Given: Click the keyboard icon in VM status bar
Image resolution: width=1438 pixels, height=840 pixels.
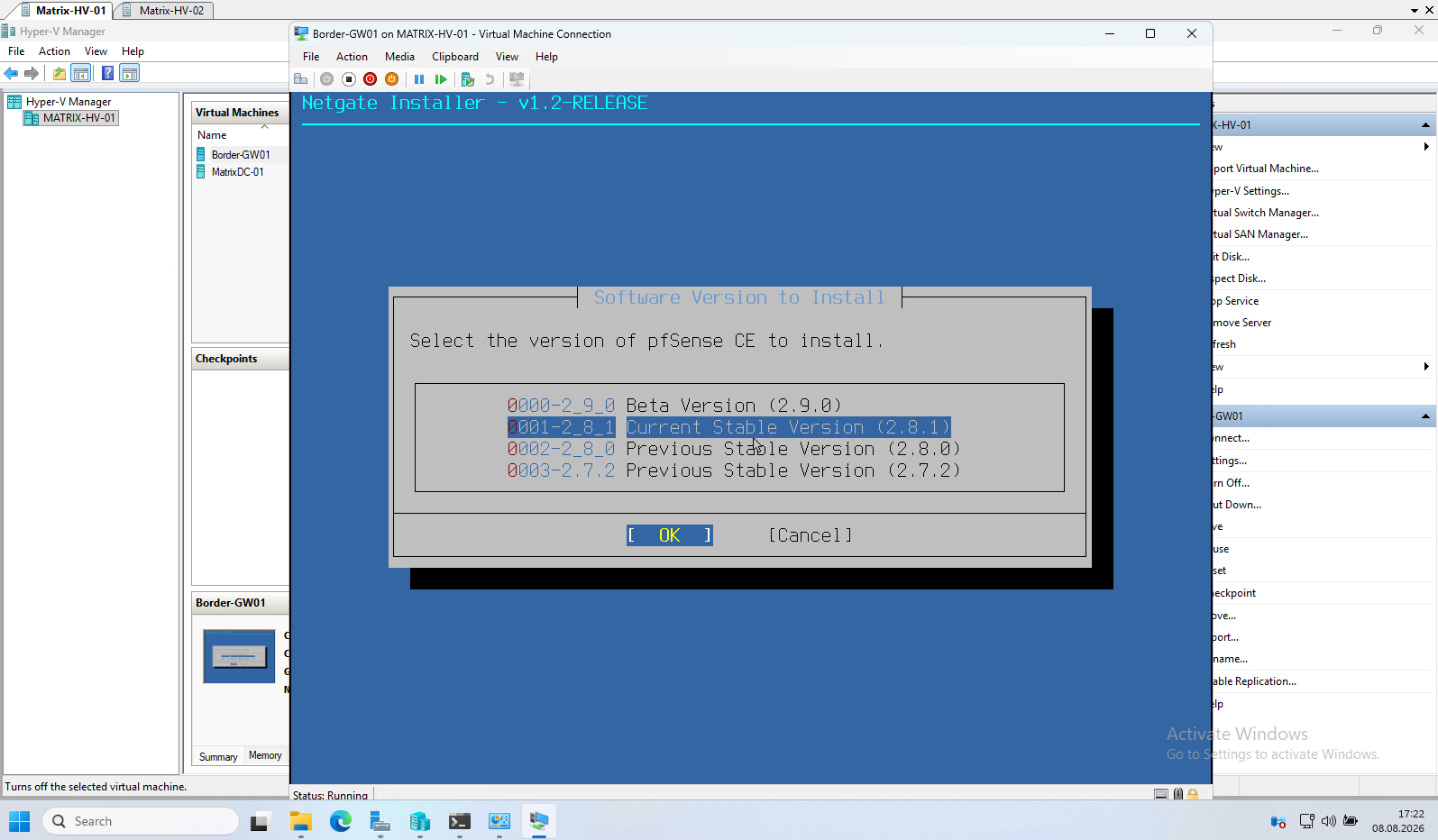Looking at the screenshot, I should (x=1161, y=794).
